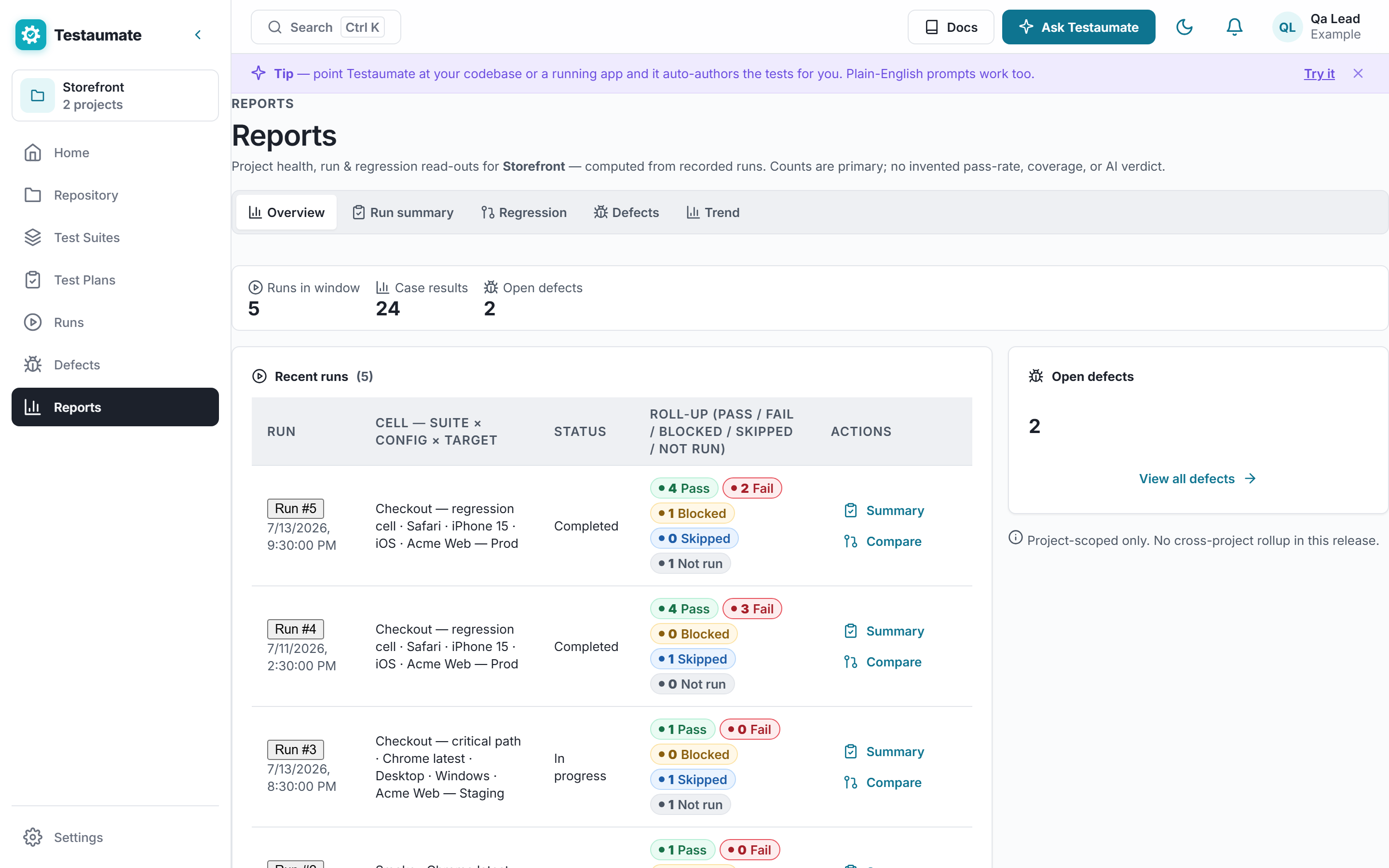Open Summary for Run #3

point(884,751)
